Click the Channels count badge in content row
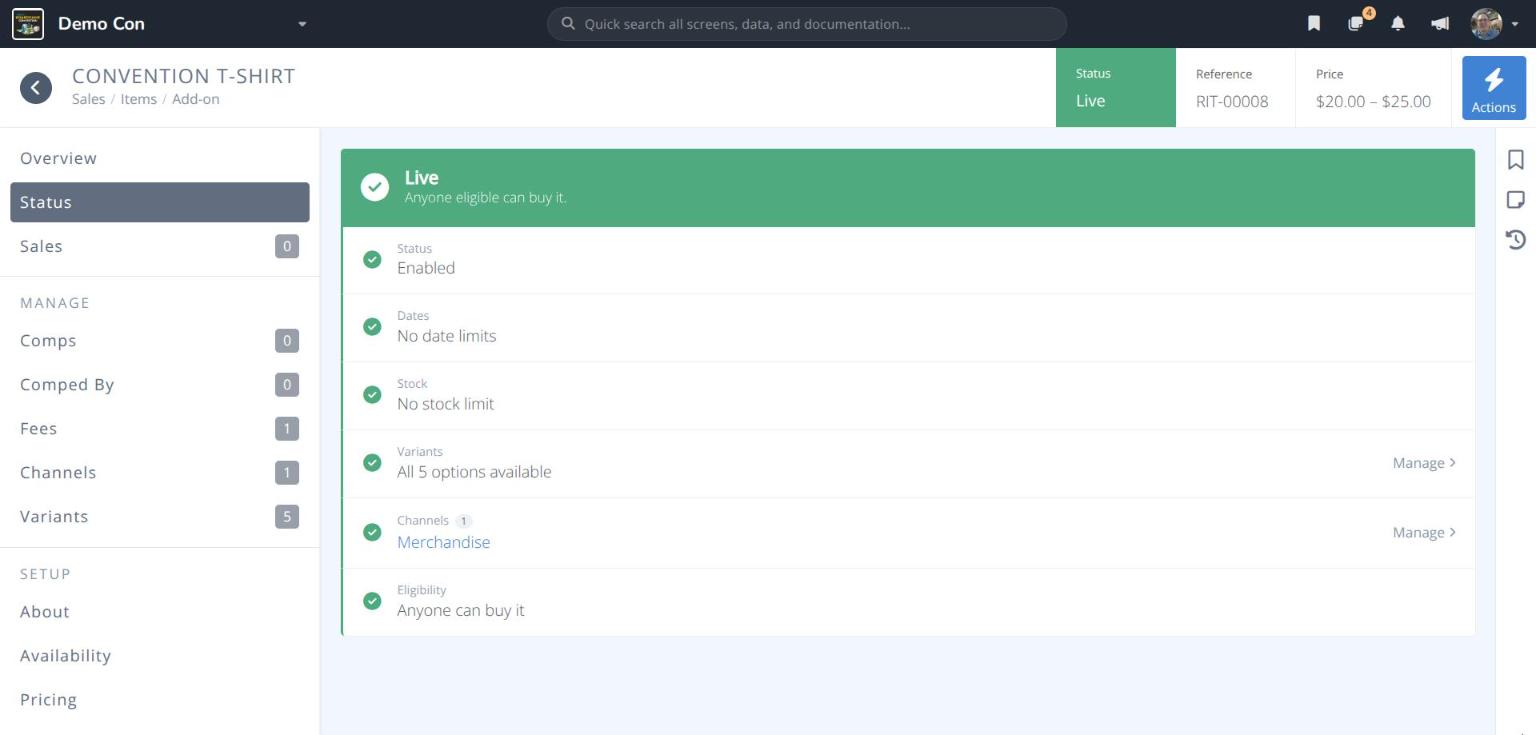1536x735 pixels. tap(463, 521)
